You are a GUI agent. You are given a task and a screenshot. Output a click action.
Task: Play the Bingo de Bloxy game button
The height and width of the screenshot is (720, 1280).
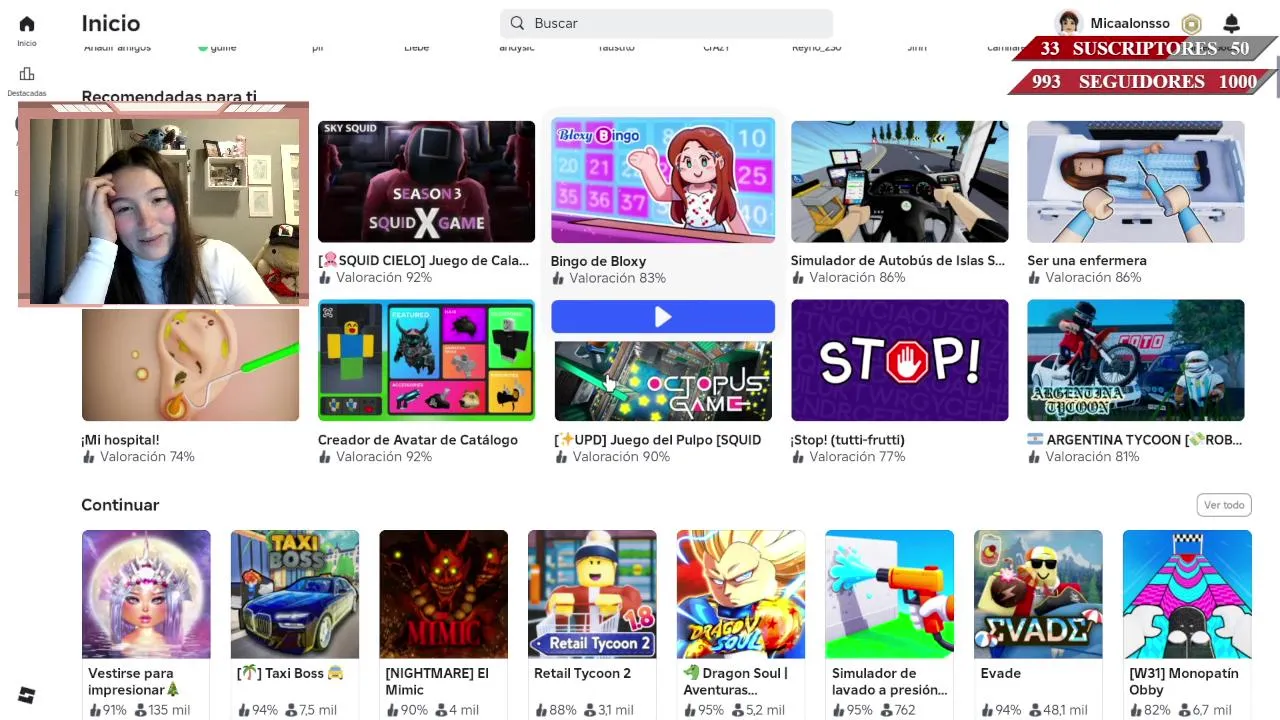[663, 317]
